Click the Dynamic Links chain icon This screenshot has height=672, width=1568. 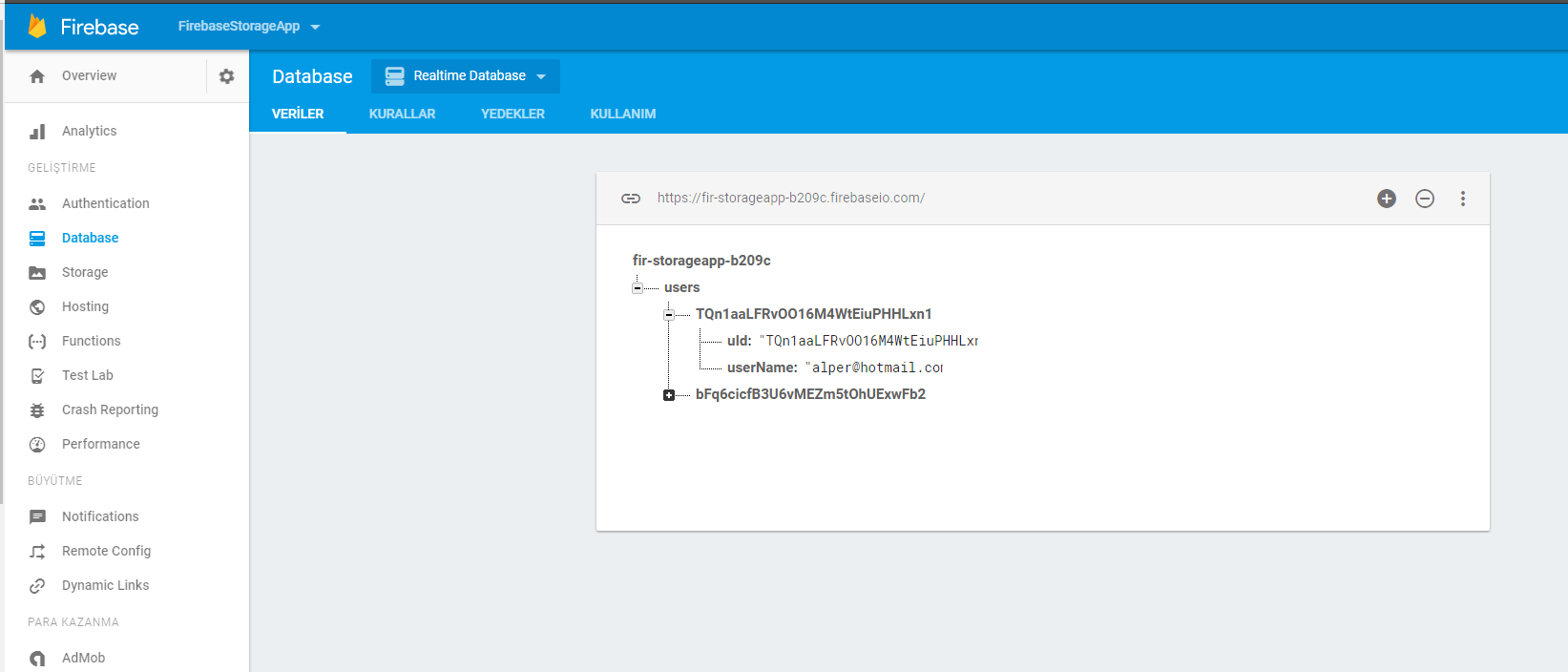37,586
